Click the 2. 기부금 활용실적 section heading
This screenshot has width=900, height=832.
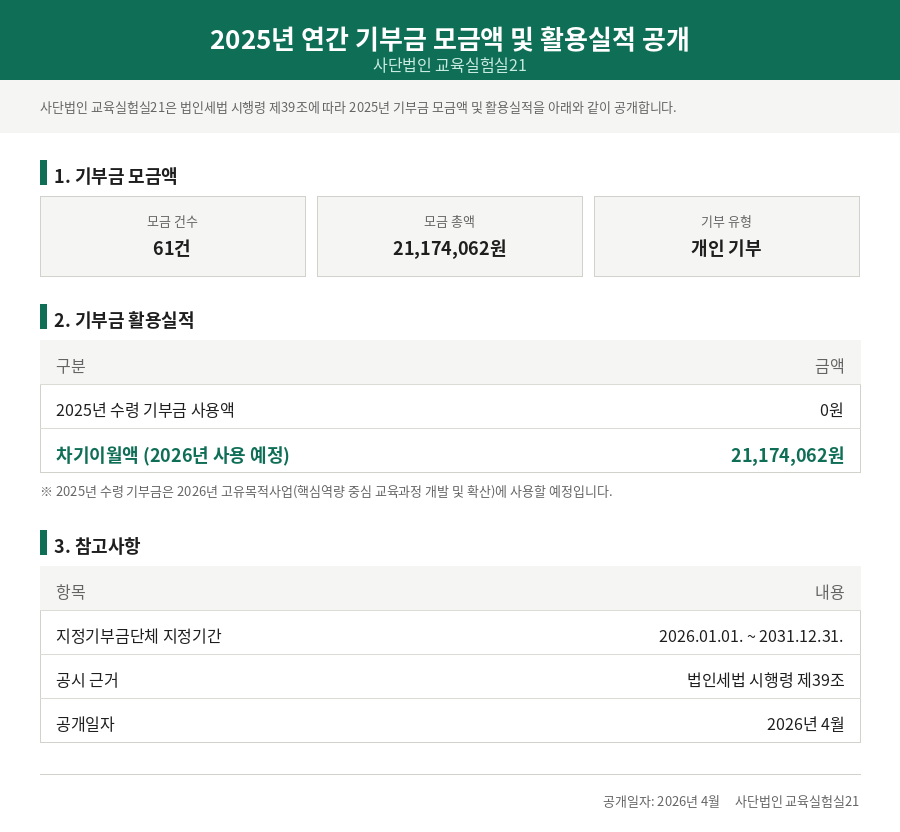click(124, 320)
